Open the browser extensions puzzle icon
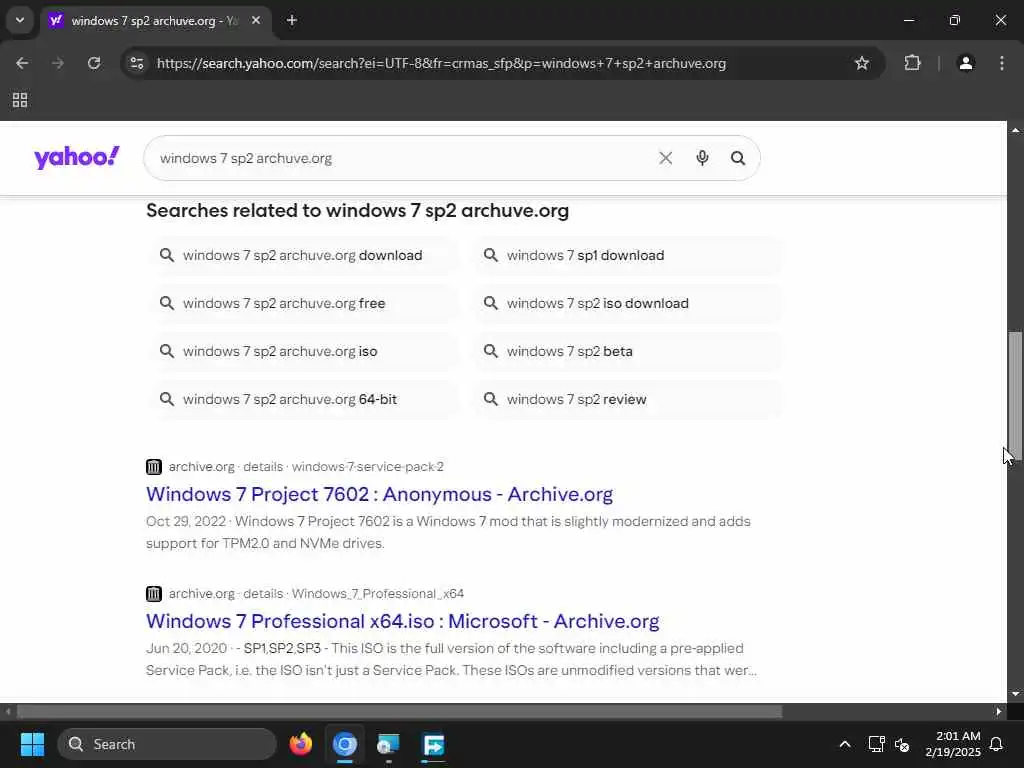1024x768 pixels. click(912, 63)
